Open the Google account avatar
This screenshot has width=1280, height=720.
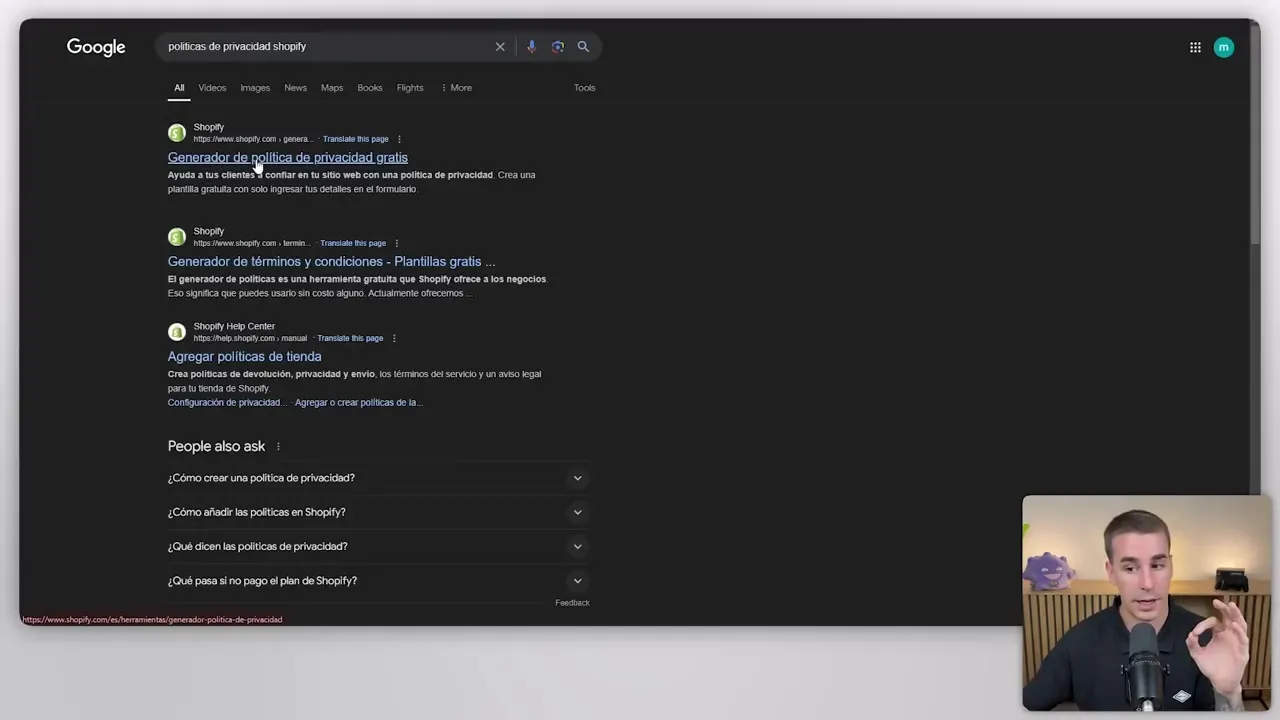(1224, 47)
